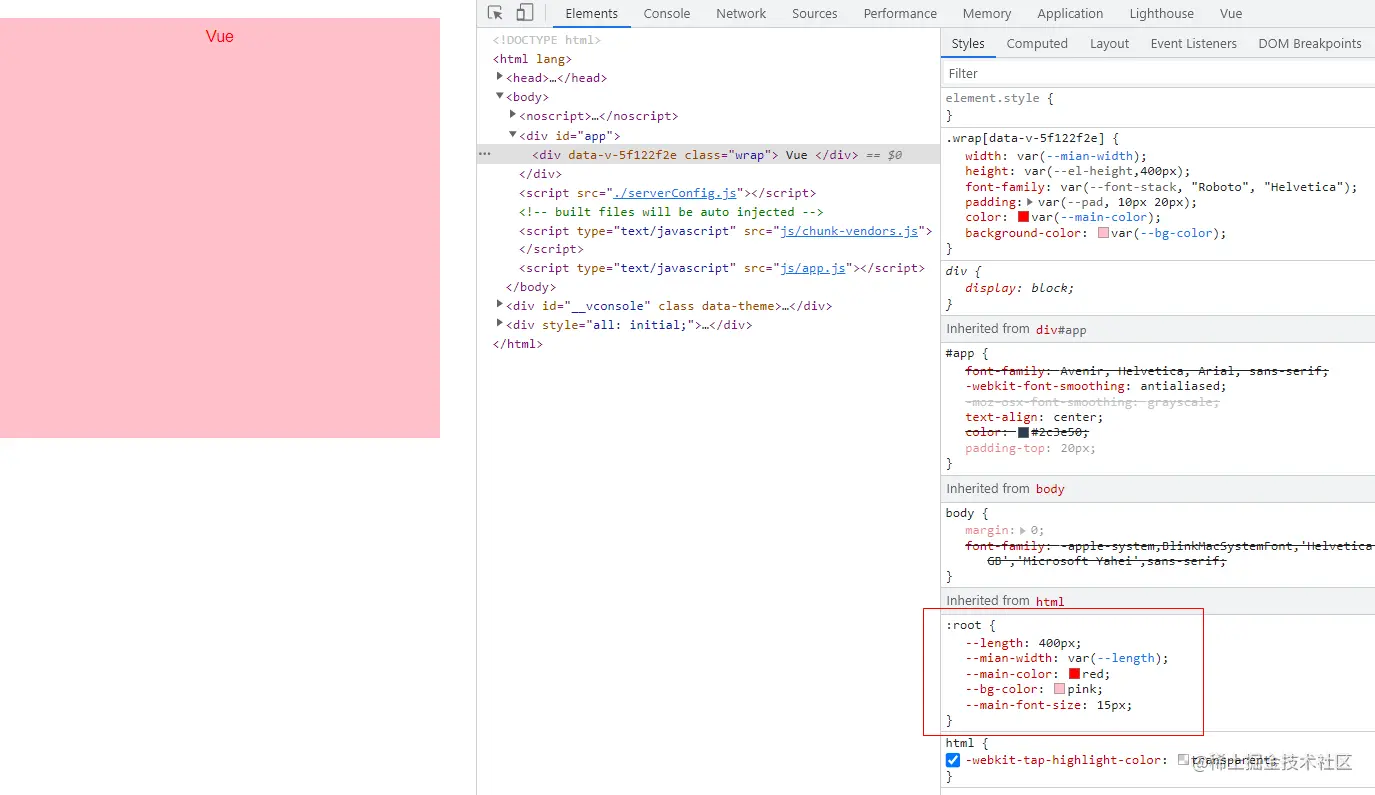1375x795 pixels.
Task: Click the Vue text in the pink box
Action: (x=220, y=36)
